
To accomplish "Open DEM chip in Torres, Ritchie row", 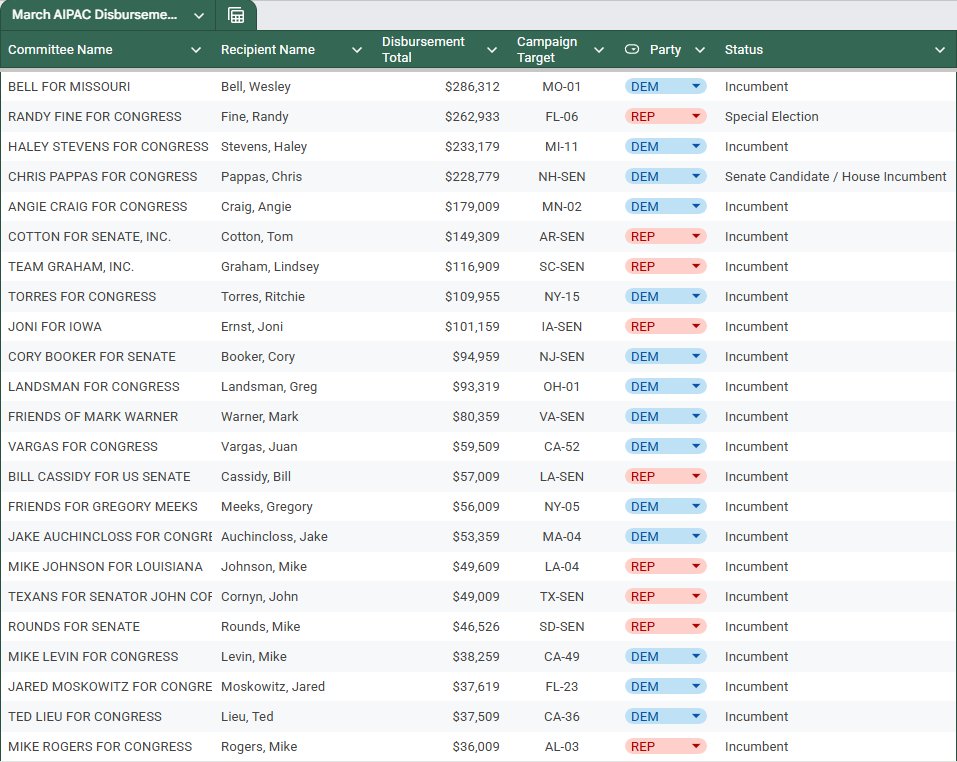I will point(665,297).
